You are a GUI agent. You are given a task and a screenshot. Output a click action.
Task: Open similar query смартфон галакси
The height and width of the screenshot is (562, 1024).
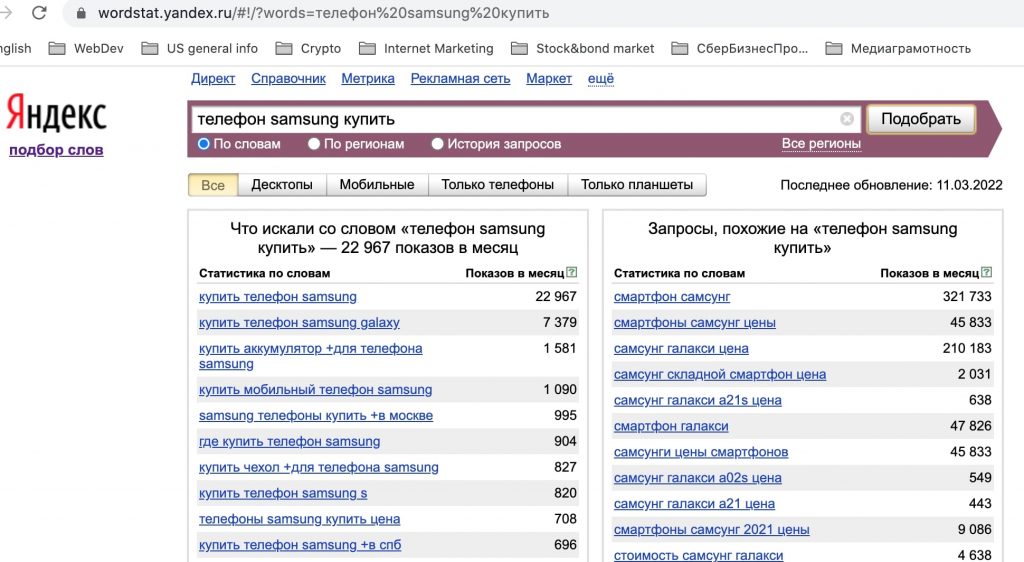click(x=671, y=426)
